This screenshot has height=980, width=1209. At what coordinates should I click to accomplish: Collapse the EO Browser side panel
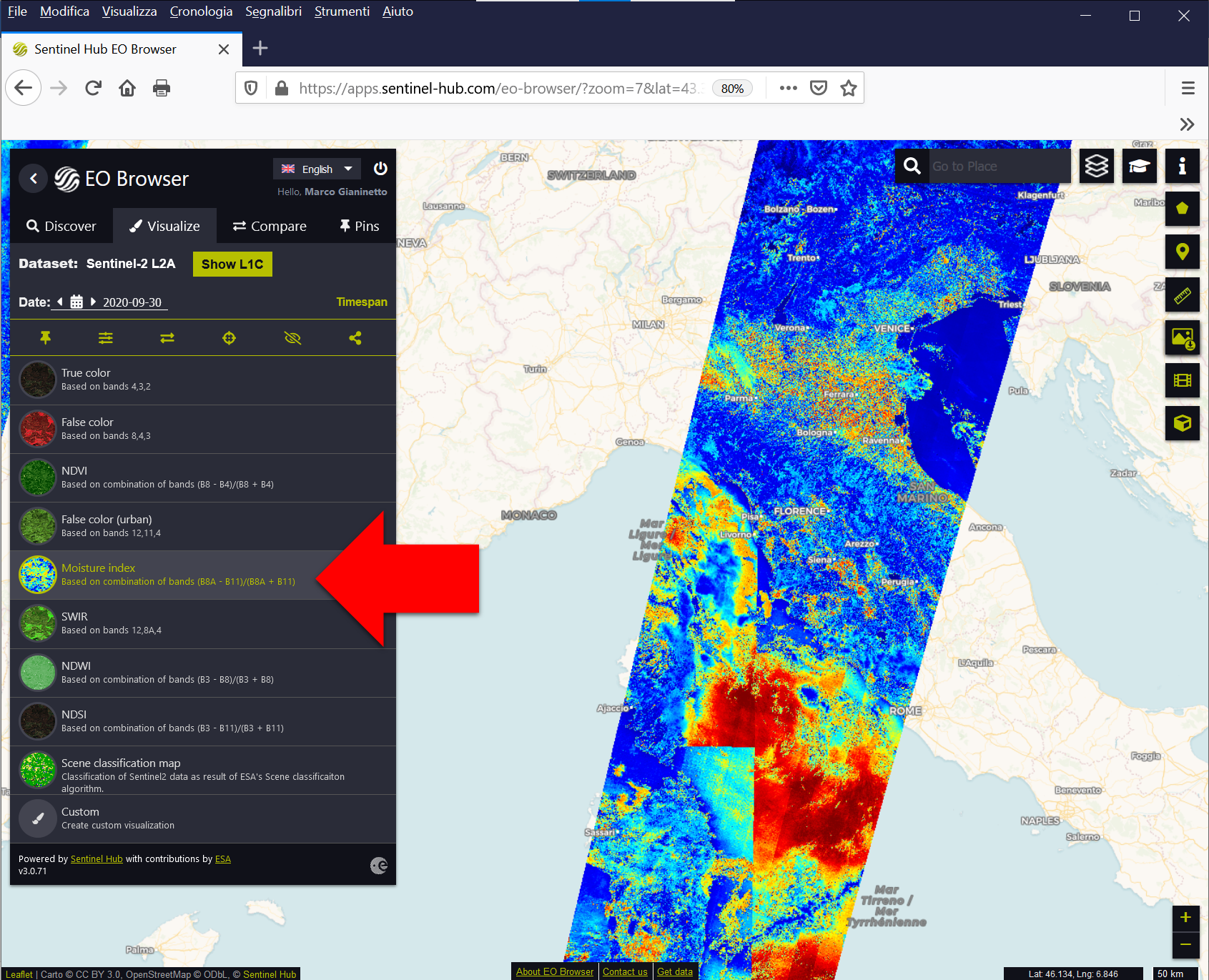[34, 178]
